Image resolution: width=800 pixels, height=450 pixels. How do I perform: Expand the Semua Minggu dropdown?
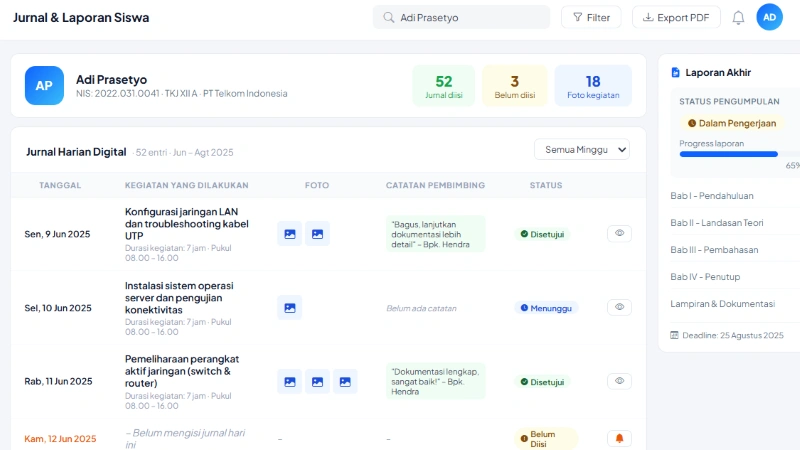pyautogui.click(x=582, y=149)
